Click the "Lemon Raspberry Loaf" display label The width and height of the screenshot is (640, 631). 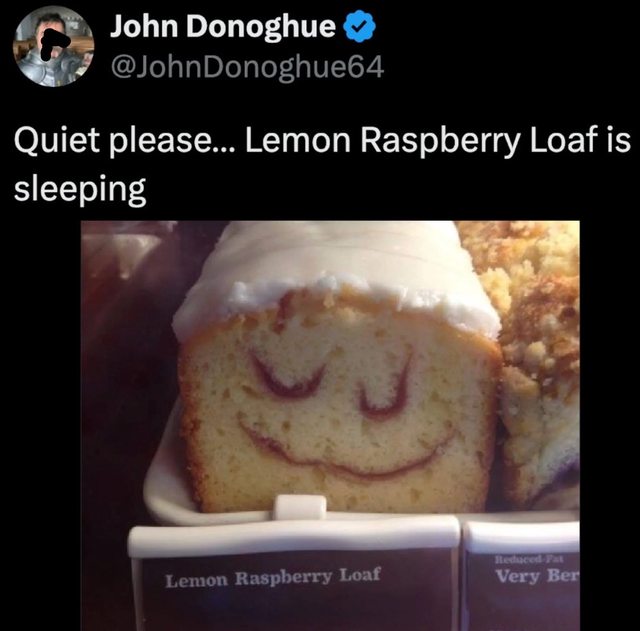273,577
